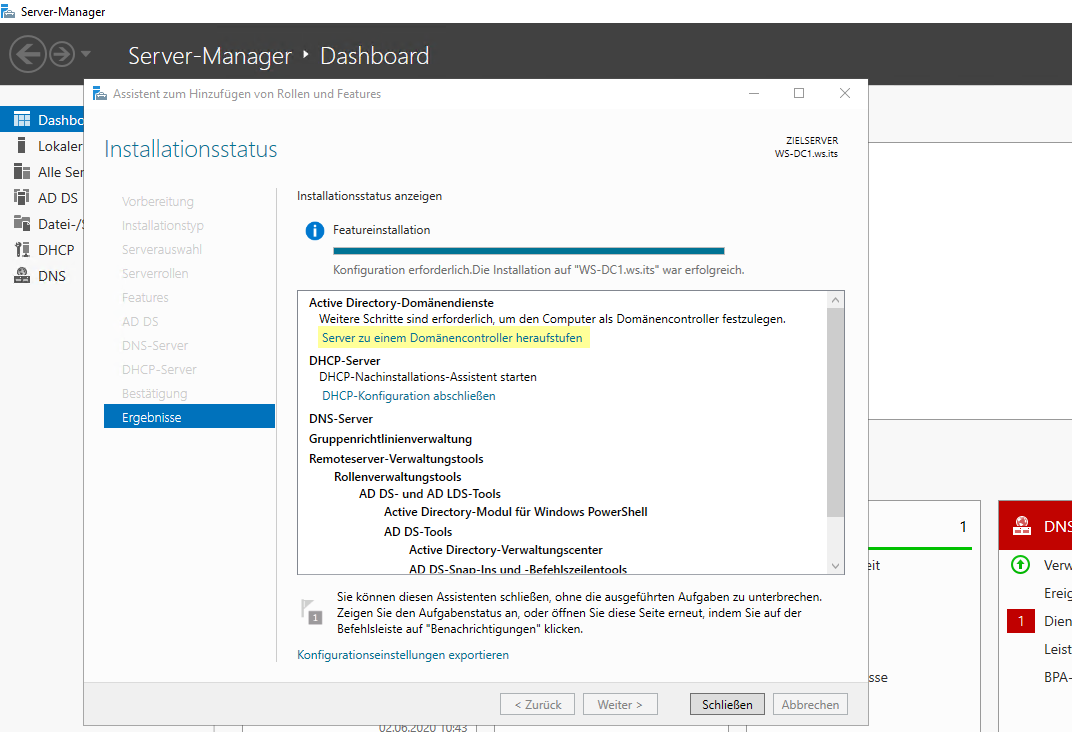Screen dimensions: 1072x732
Task: Click Gruppenrichtlinienverwaltung in results list
Action: pos(390,439)
